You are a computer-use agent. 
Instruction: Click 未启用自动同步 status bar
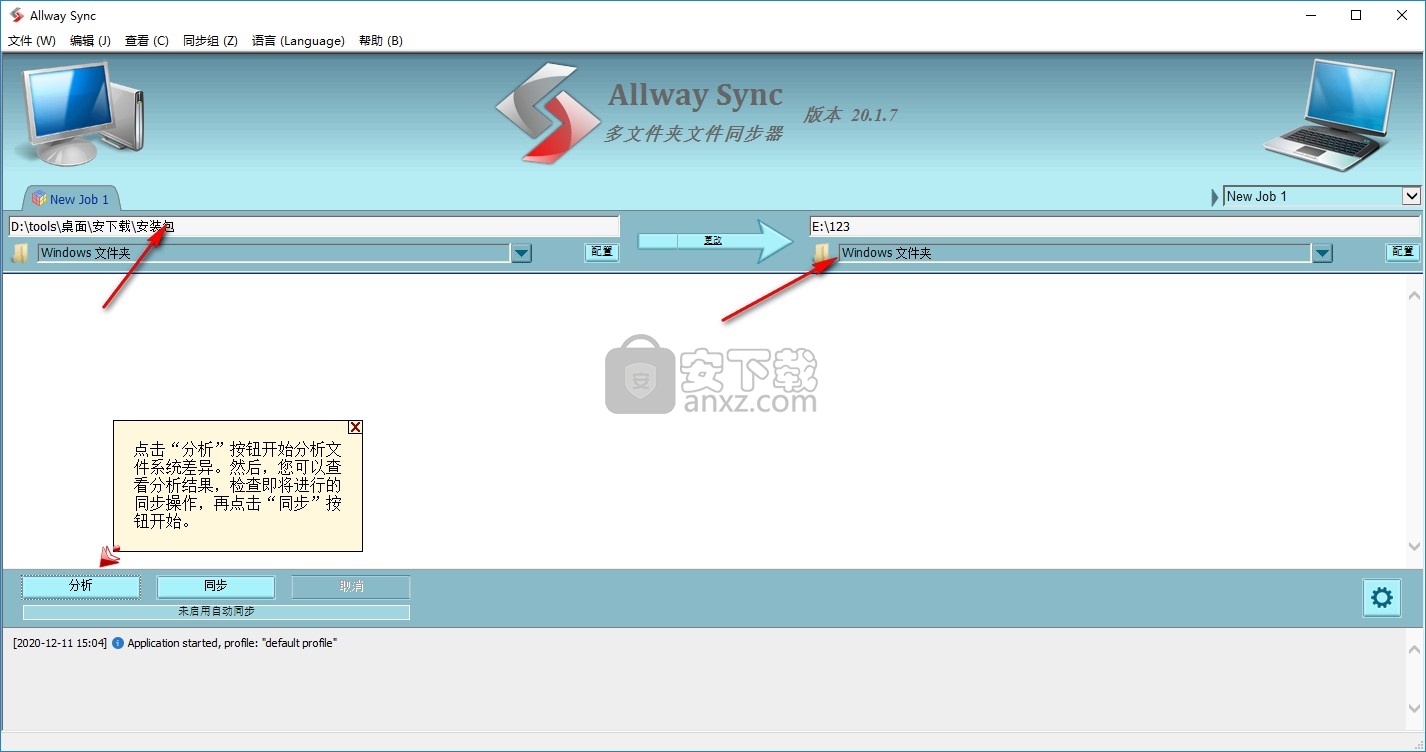(x=216, y=611)
